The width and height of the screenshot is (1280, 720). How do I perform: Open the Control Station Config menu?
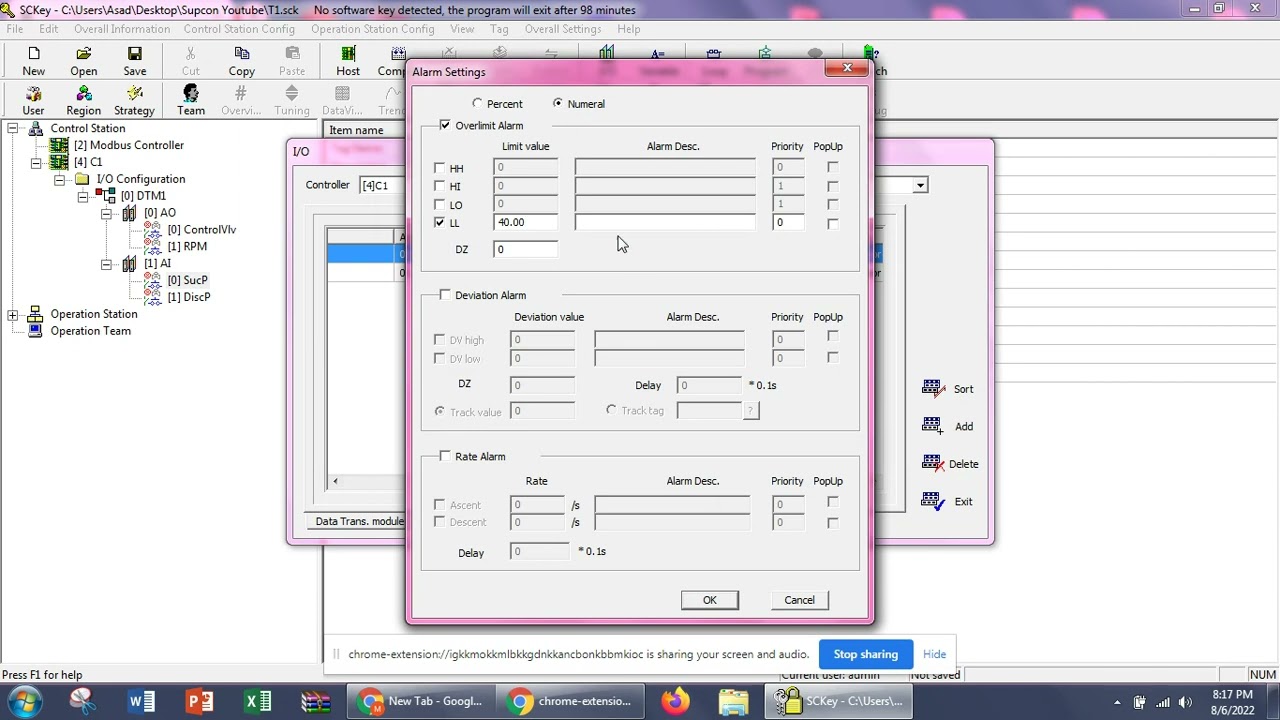click(239, 29)
